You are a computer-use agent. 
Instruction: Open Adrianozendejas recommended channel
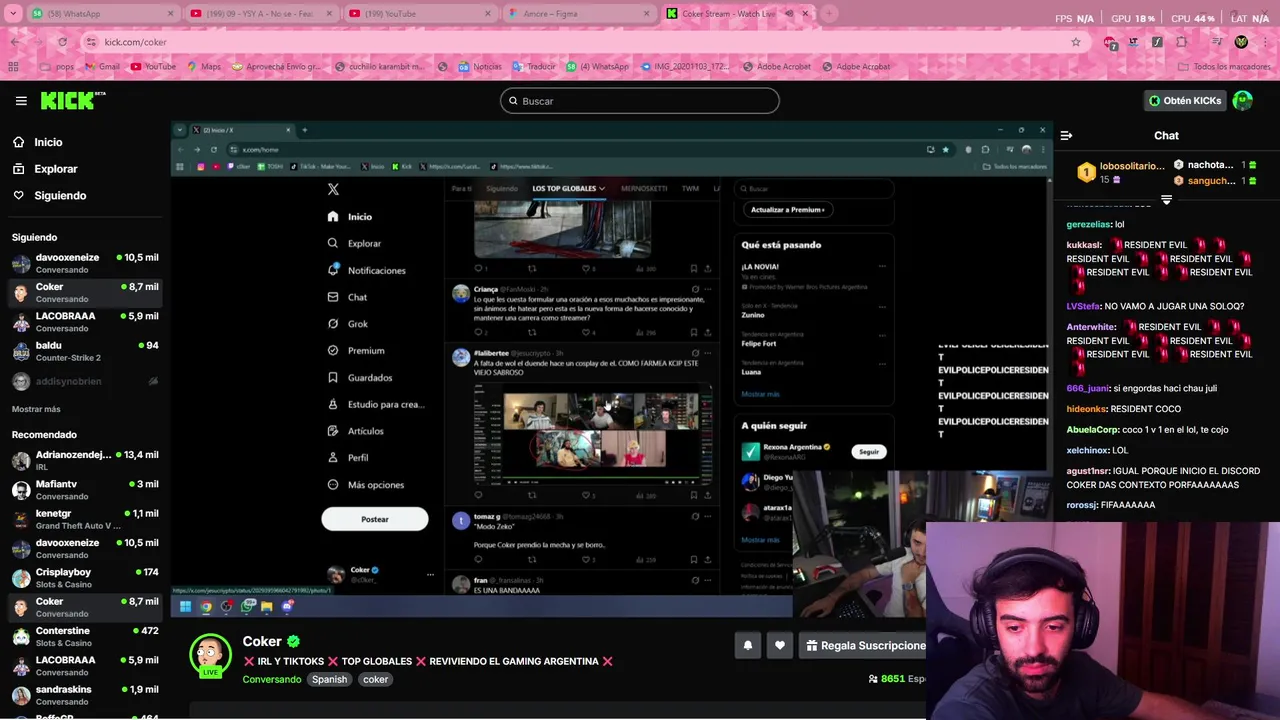(85, 460)
